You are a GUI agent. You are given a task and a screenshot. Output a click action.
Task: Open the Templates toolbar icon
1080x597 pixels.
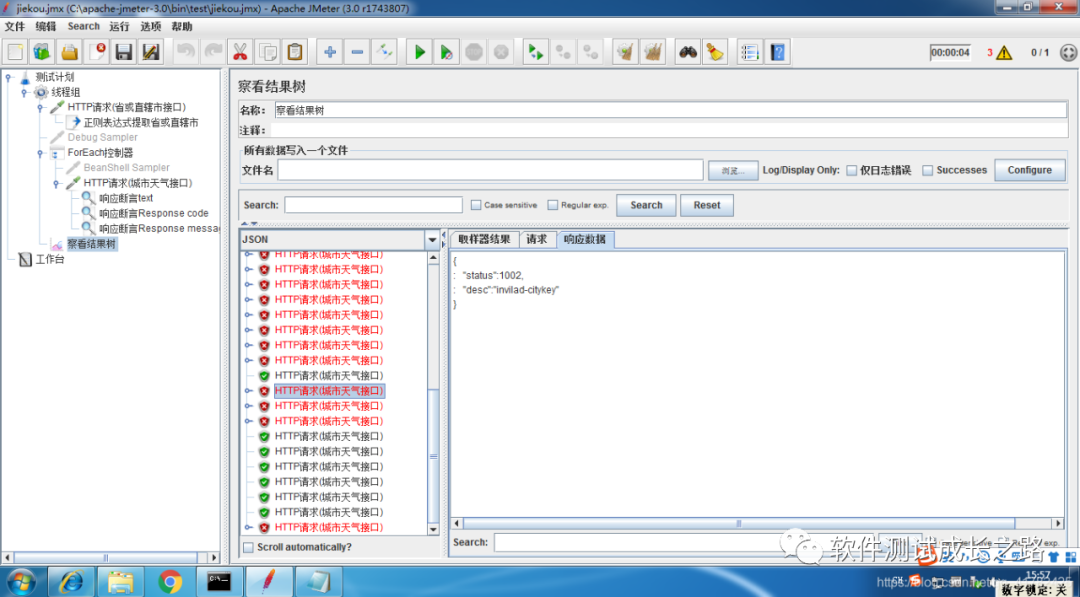coord(42,52)
